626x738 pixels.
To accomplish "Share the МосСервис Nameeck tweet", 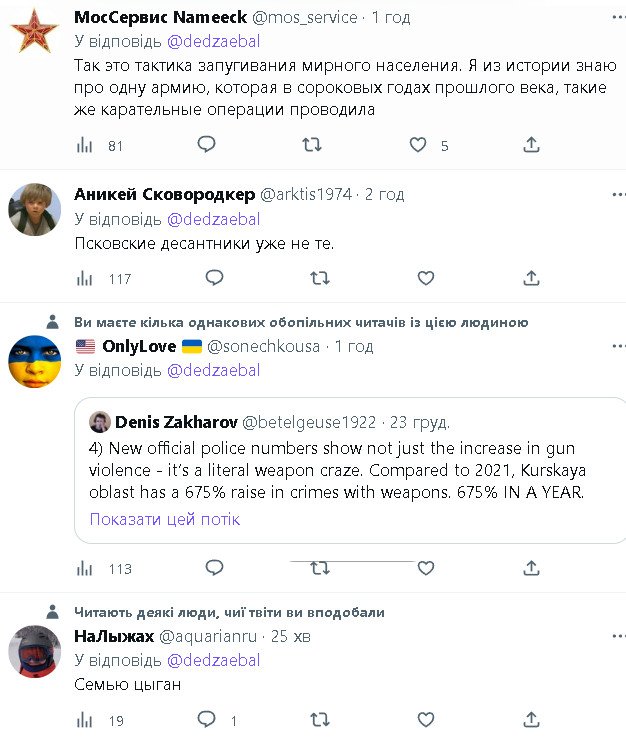I will click(x=531, y=145).
